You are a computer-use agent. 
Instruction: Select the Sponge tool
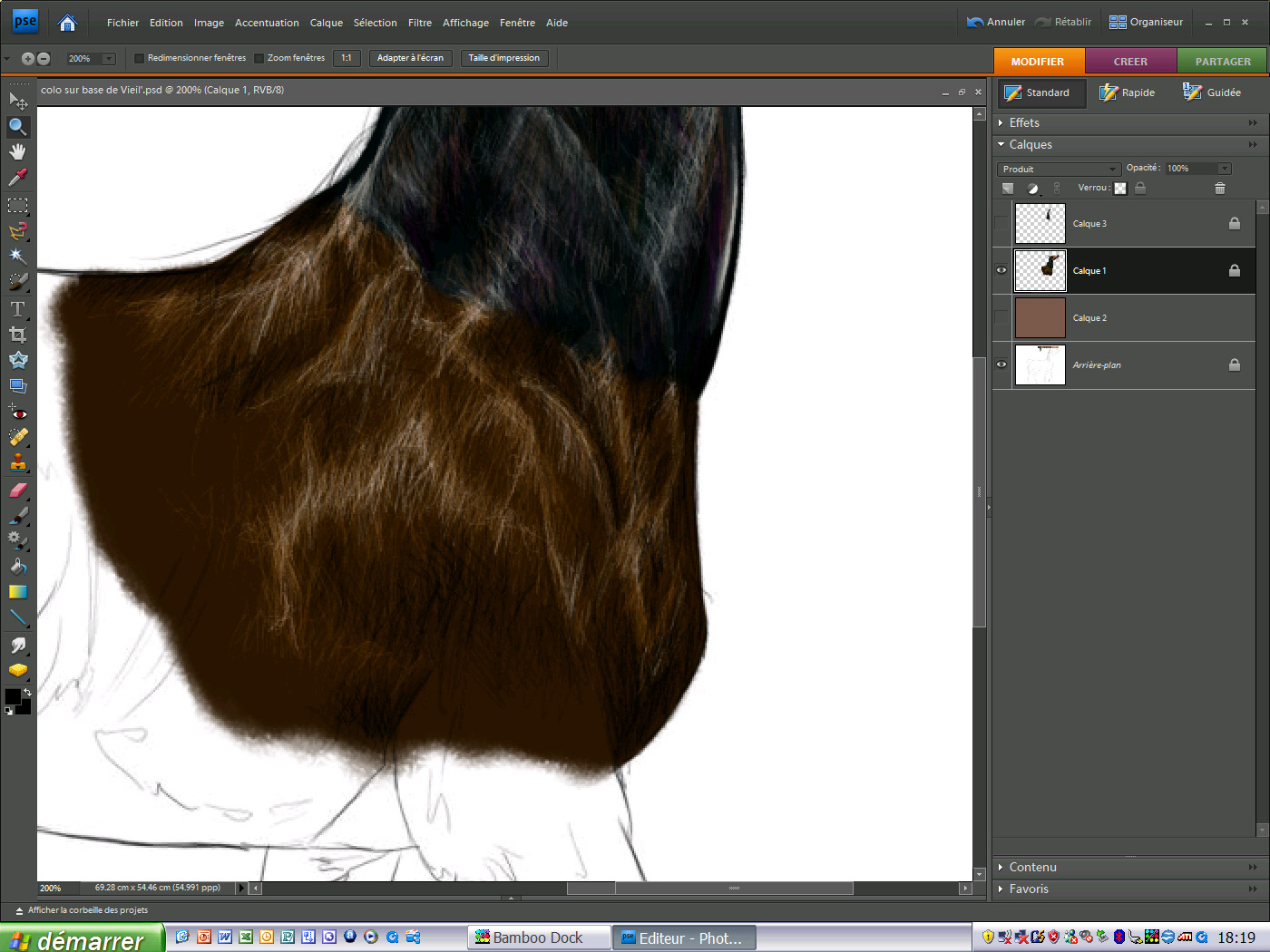[x=17, y=670]
